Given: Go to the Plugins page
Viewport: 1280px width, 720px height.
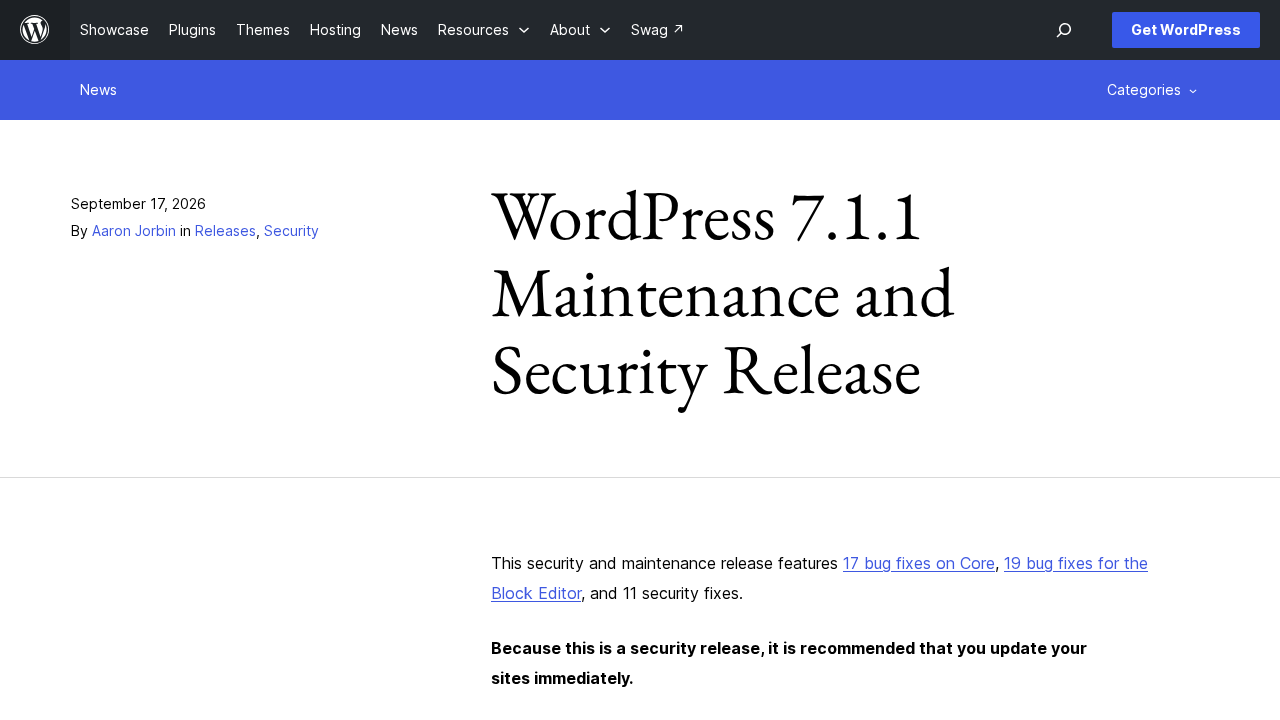Looking at the screenshot, I should (192, 30).
